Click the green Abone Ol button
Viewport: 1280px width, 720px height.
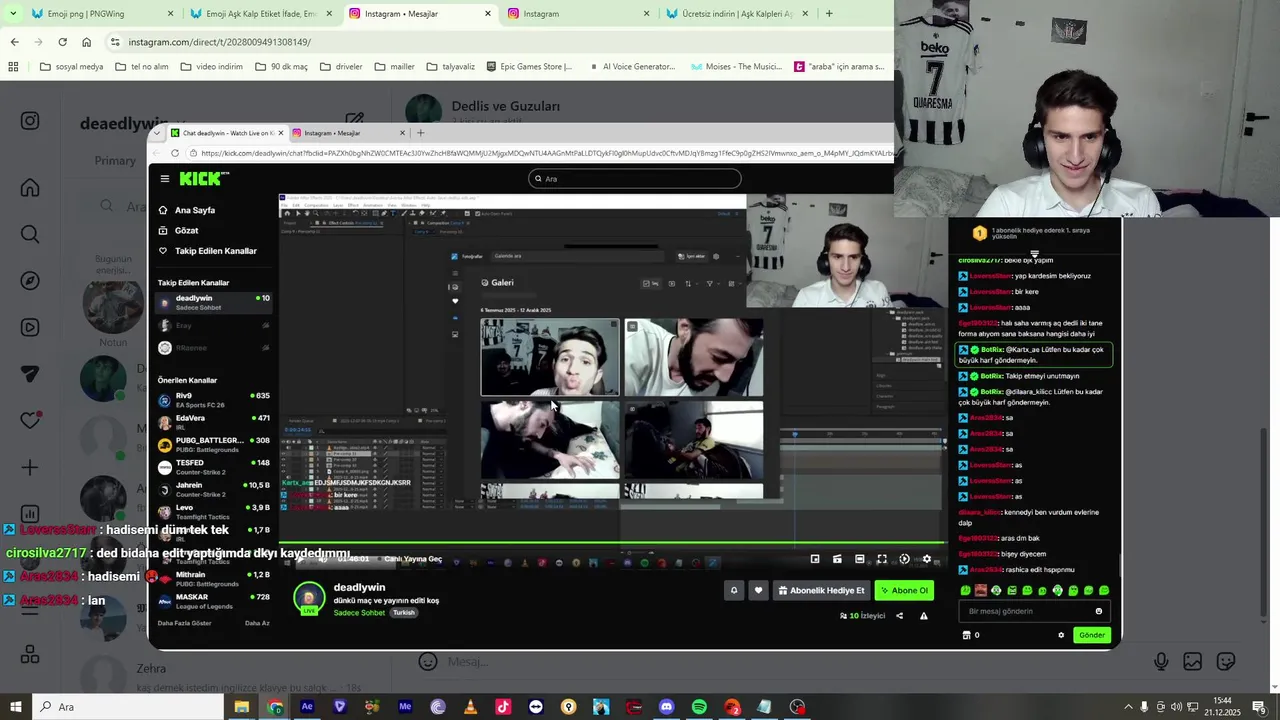(904, 590)
